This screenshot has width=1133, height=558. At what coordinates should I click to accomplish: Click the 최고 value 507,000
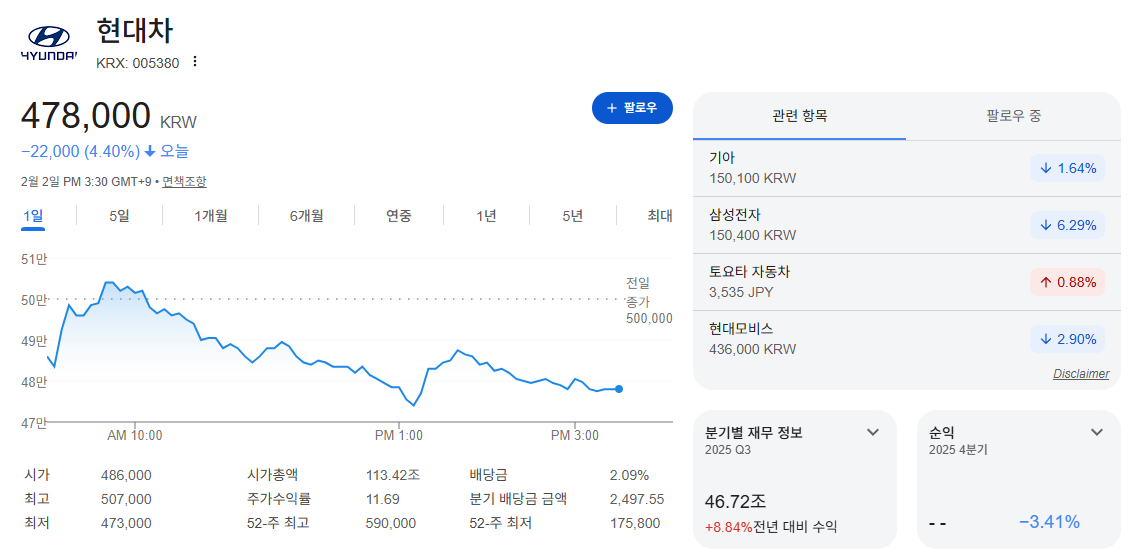(126, 499)
